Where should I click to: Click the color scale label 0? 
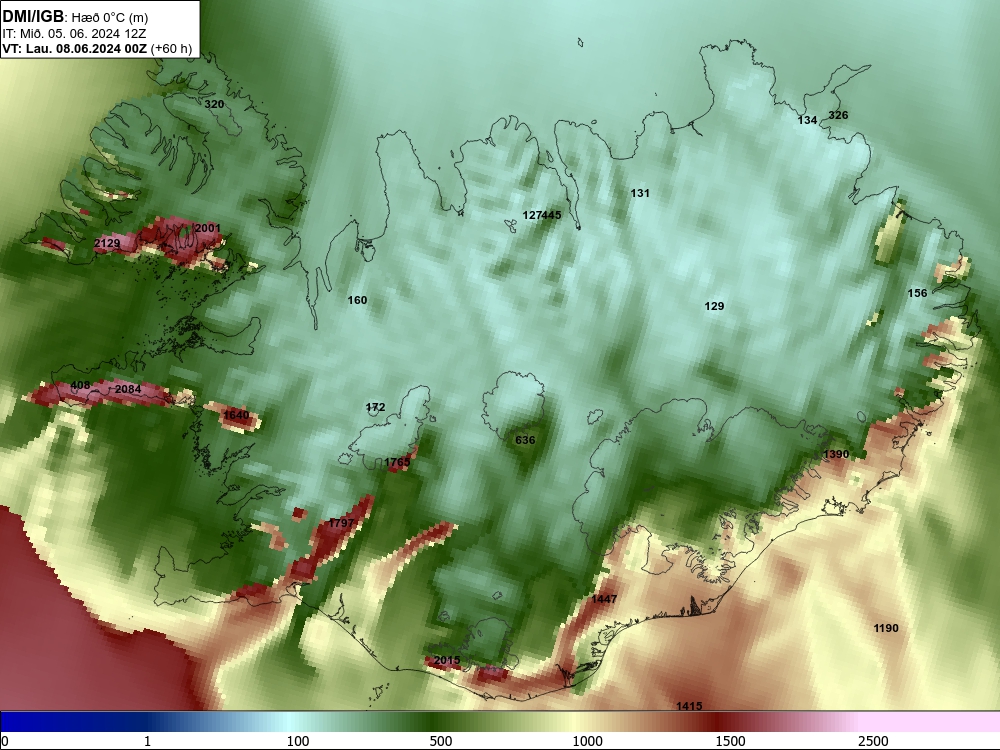(5, 741)
